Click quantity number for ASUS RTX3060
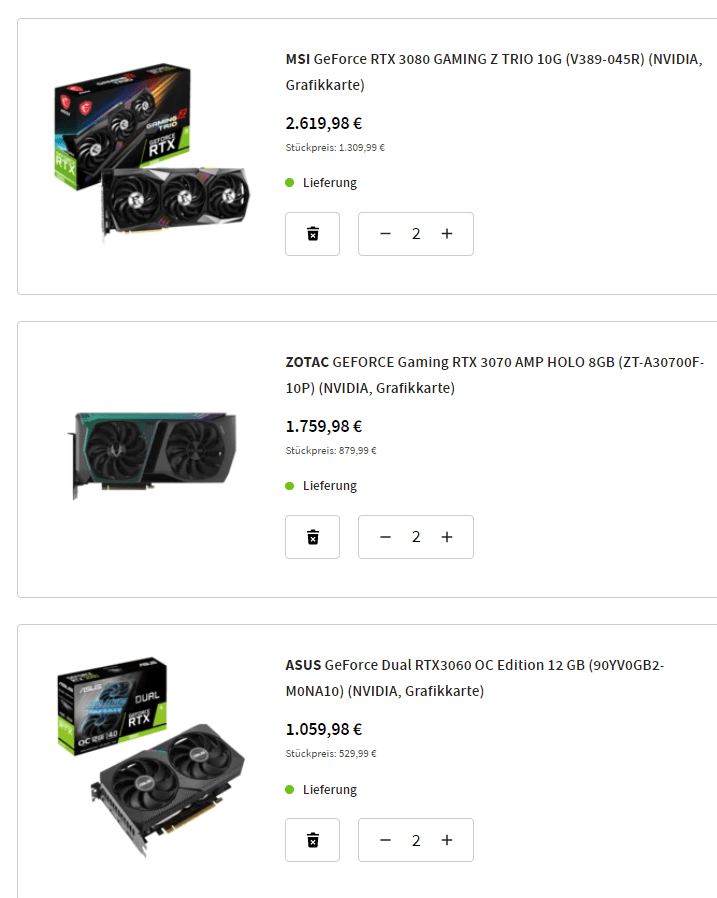 [416, 840]
